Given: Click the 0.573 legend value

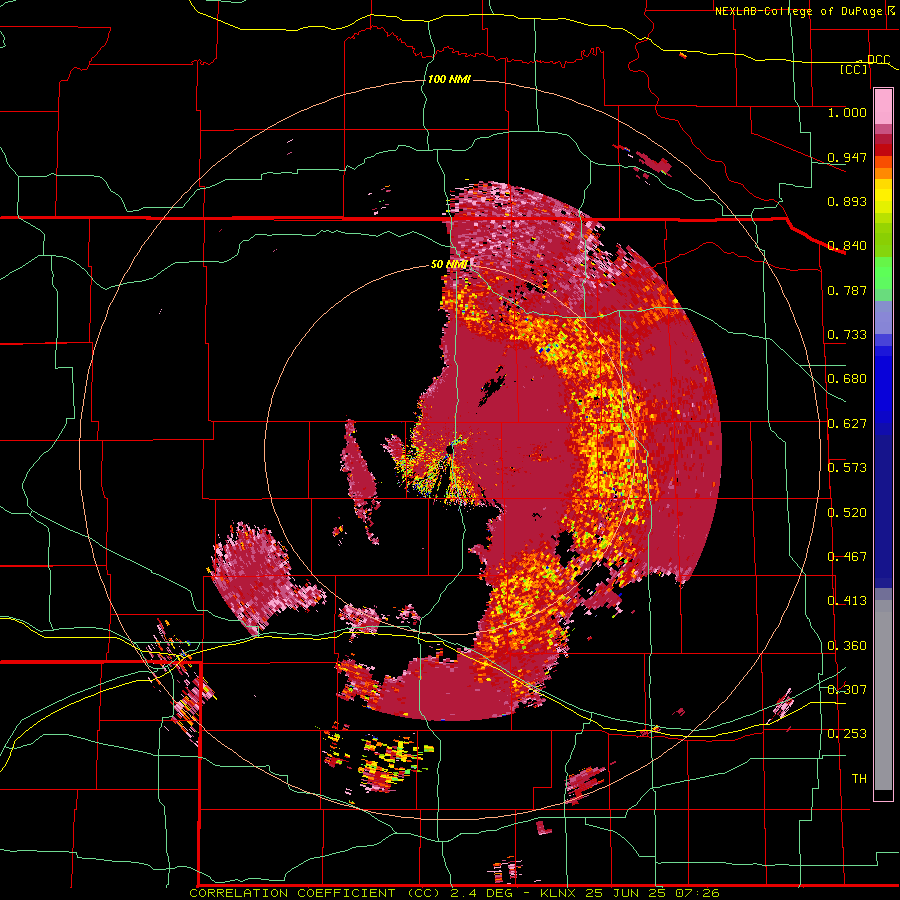Looking at the screenshot, I should click(x=847, y=468).
